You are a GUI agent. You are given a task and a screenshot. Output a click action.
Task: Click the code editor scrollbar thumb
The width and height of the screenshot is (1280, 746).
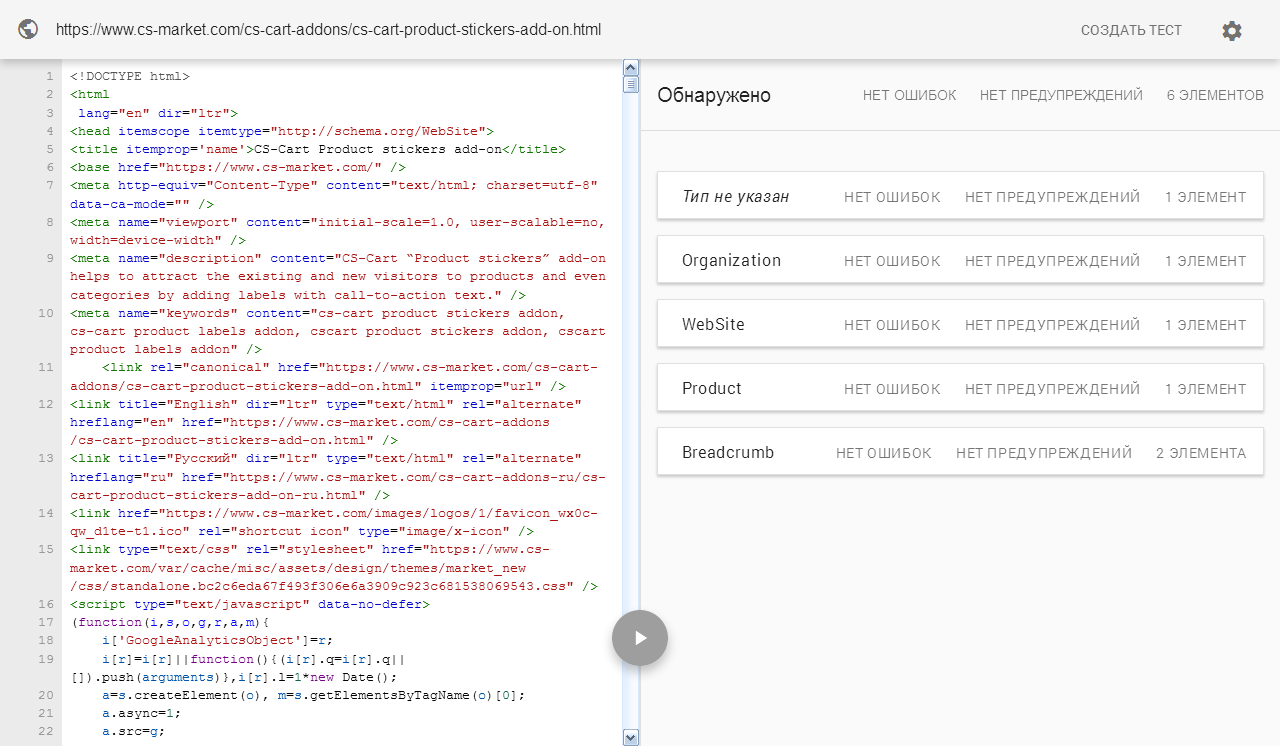click(x=631, y=85)
